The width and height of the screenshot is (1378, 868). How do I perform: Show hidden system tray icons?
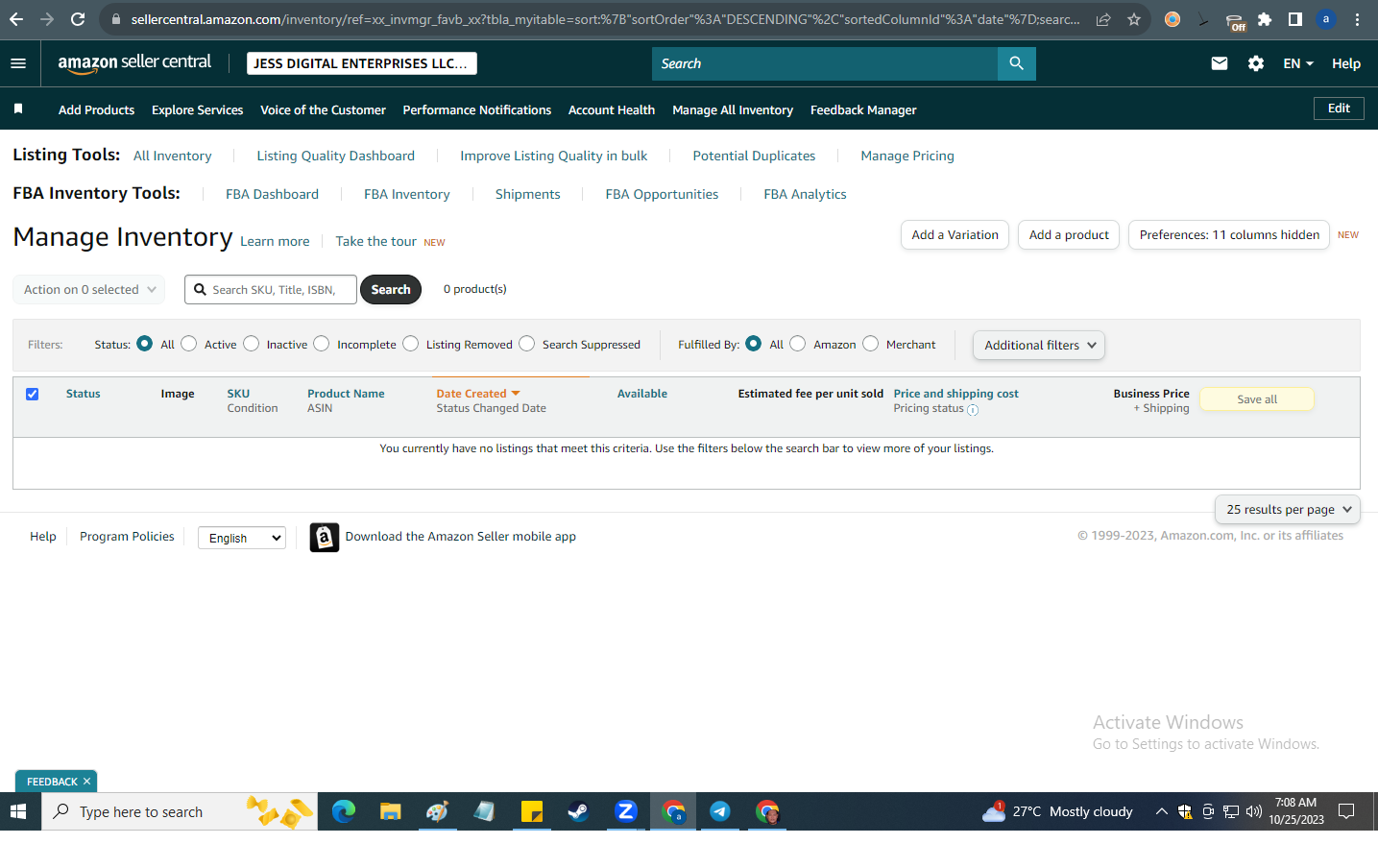click(1161, 811)
